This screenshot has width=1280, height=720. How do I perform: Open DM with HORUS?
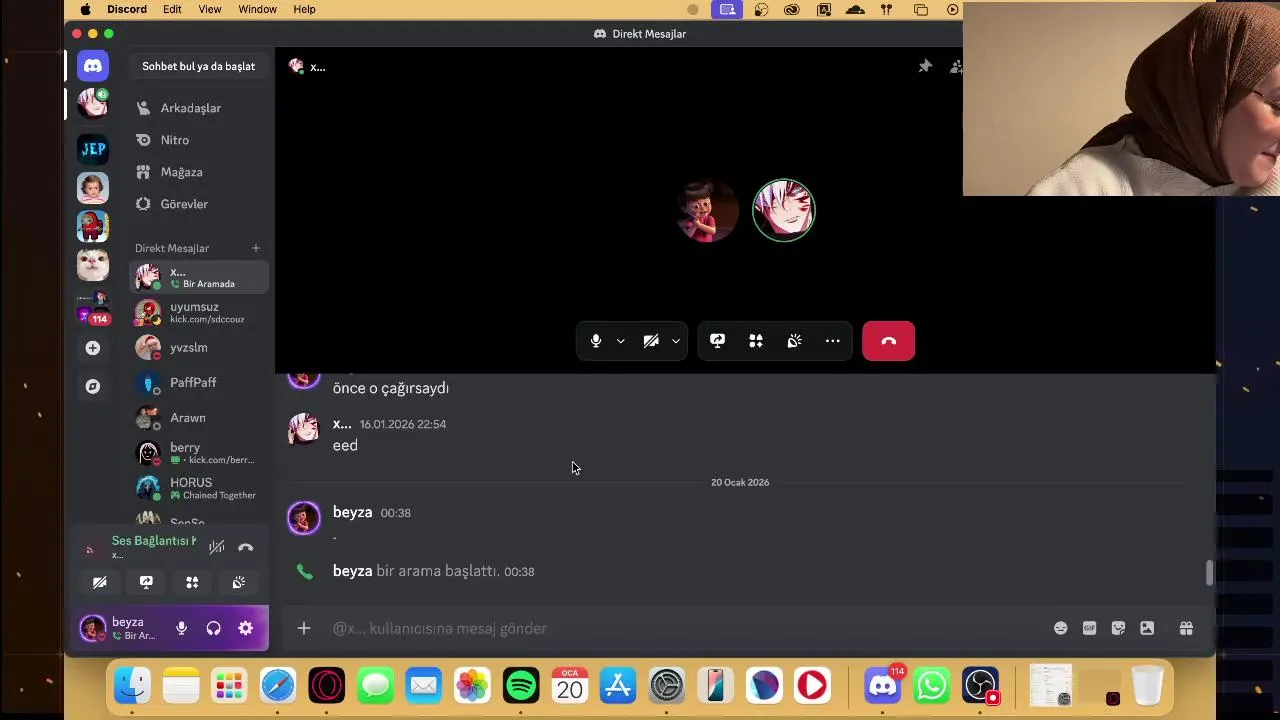point(199,488)
